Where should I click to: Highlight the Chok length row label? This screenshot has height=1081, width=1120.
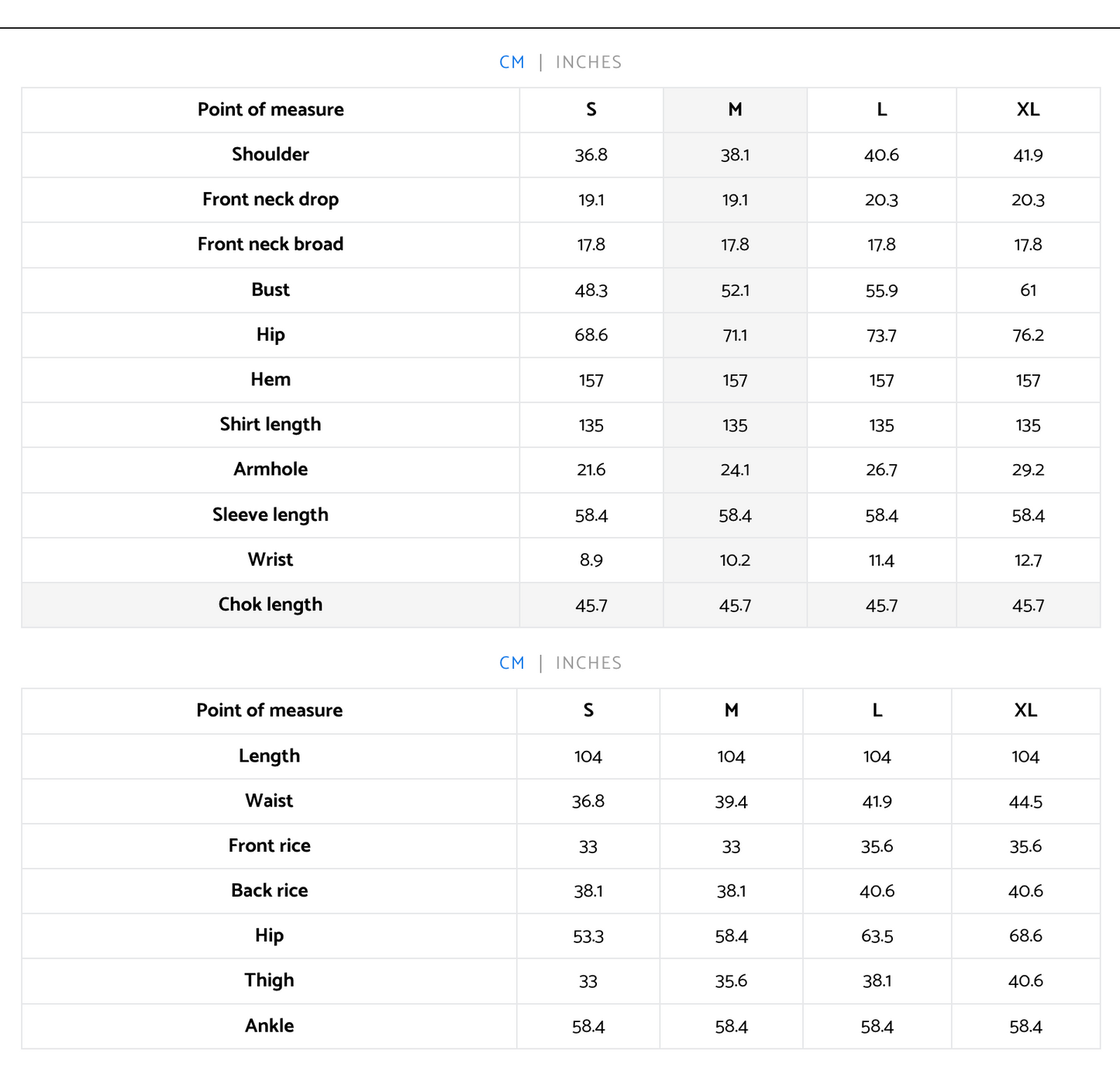coord(270,604)
